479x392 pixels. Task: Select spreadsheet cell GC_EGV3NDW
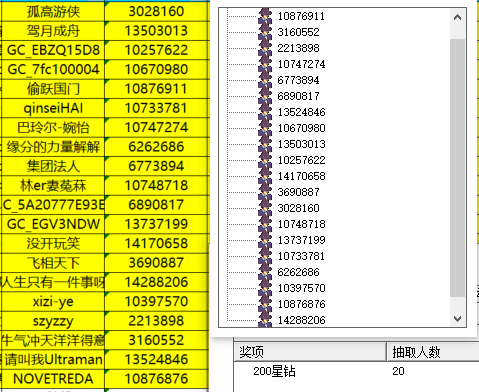(x=53, y=224)
